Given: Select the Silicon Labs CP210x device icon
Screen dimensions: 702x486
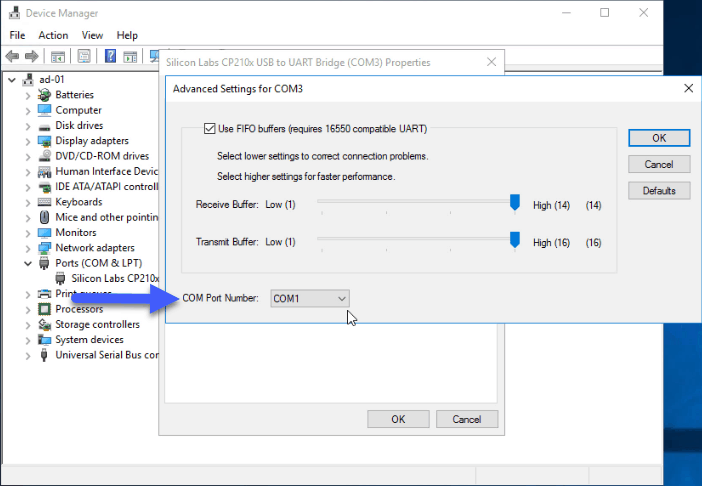Looking at the screenshot, I should click(x=60, y=278).
